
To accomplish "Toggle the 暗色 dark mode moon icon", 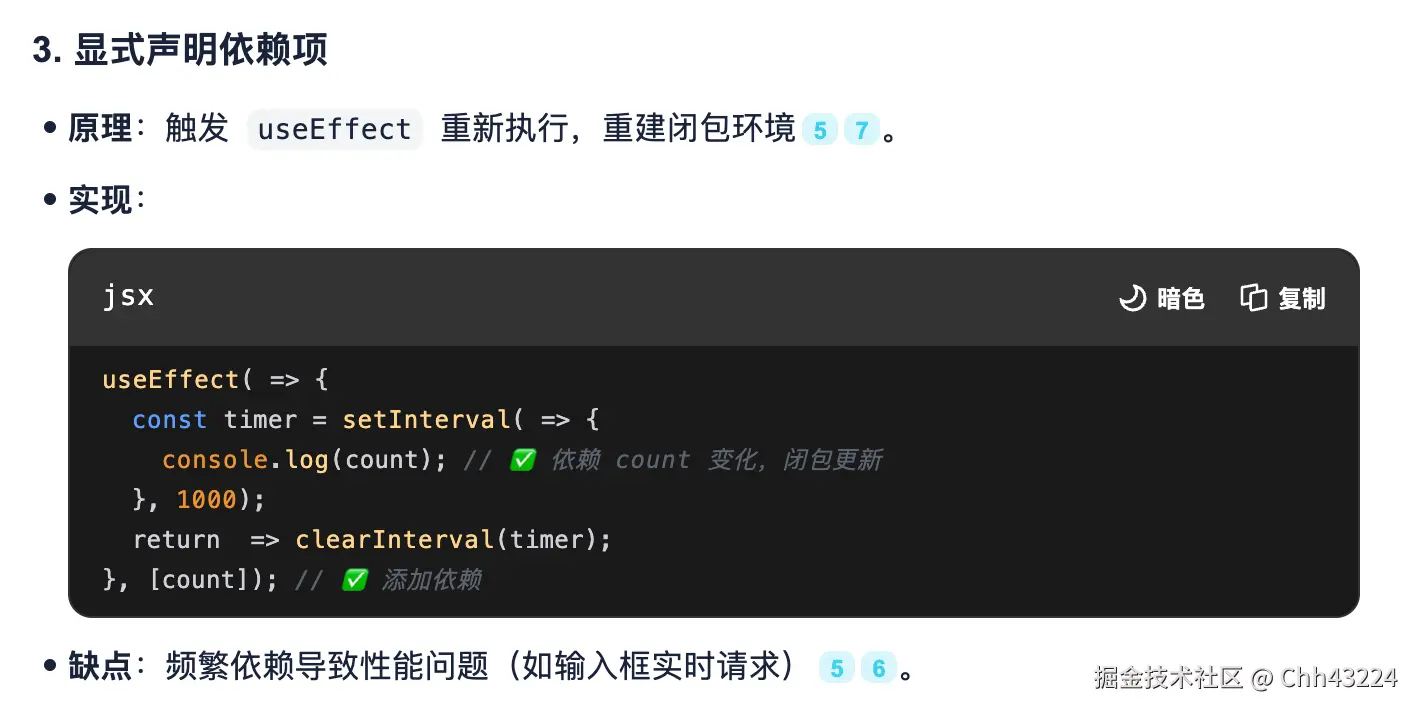I will [1132, 298].
